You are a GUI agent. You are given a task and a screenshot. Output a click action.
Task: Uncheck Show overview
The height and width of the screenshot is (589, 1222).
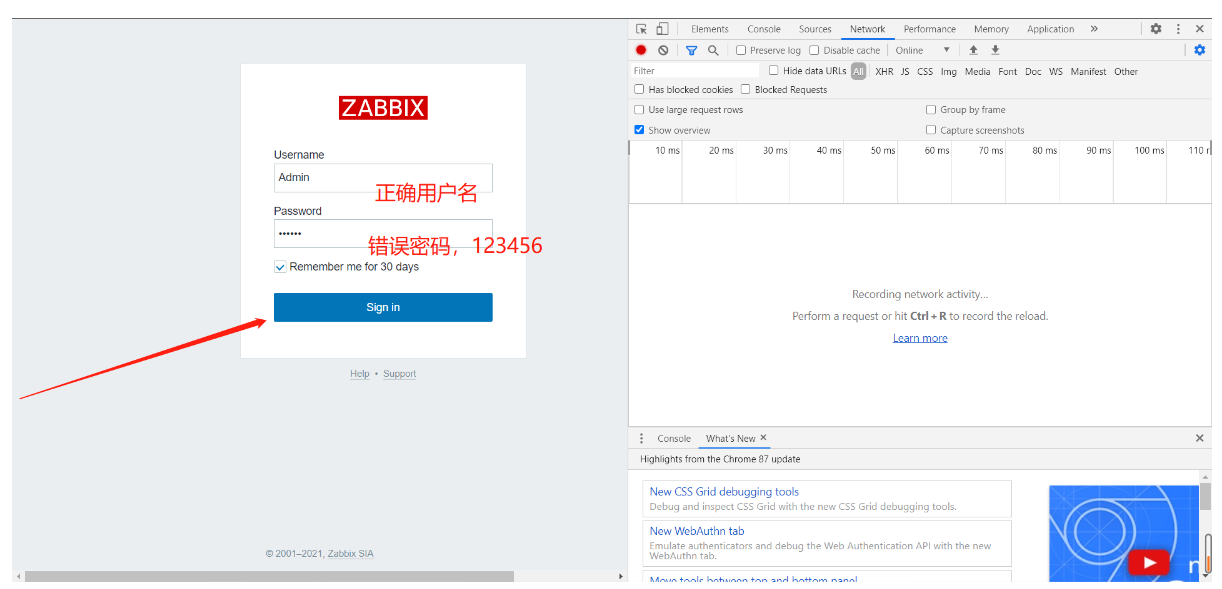coord(639,130)
